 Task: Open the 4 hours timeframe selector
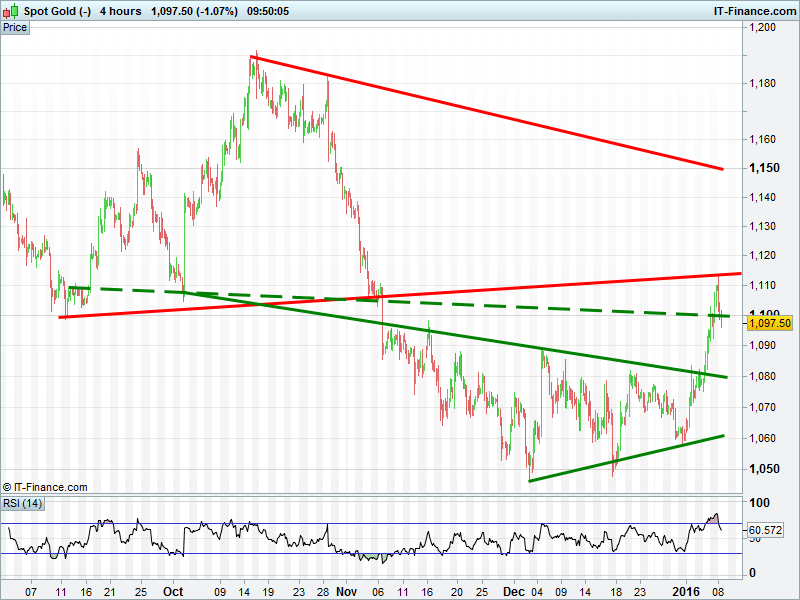(120, 11)
